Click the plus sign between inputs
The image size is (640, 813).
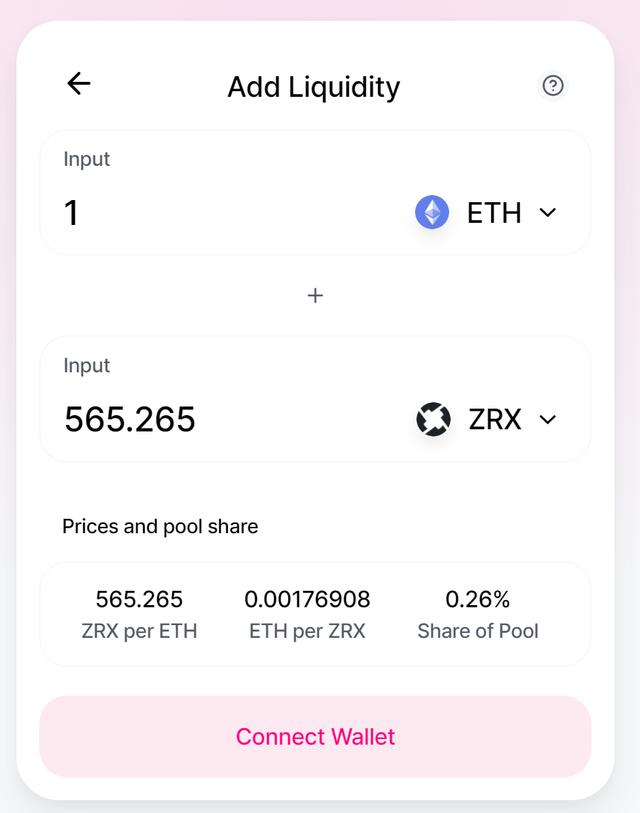point(315,296)
